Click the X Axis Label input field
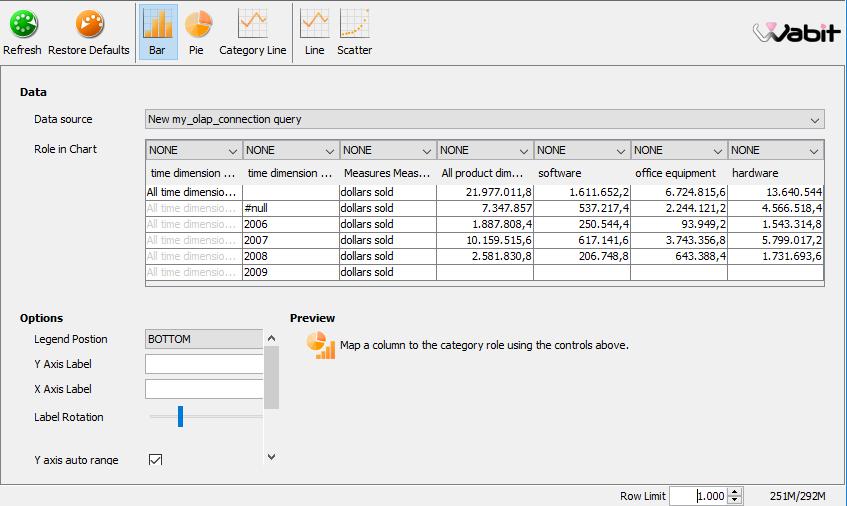Screen dimensions: 847x506 tap(204, 389)
